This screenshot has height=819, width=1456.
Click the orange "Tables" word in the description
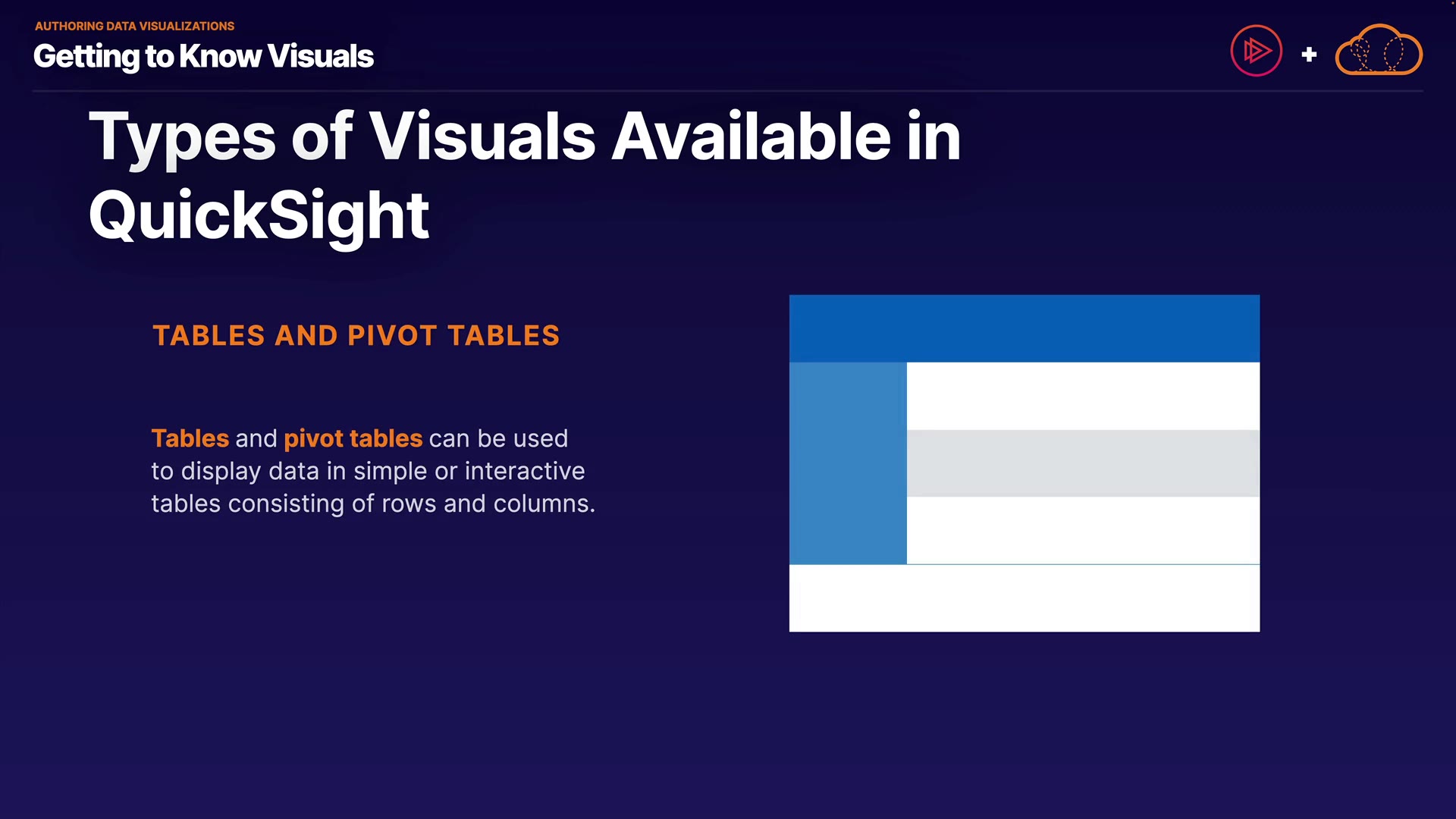click(190, 438)
